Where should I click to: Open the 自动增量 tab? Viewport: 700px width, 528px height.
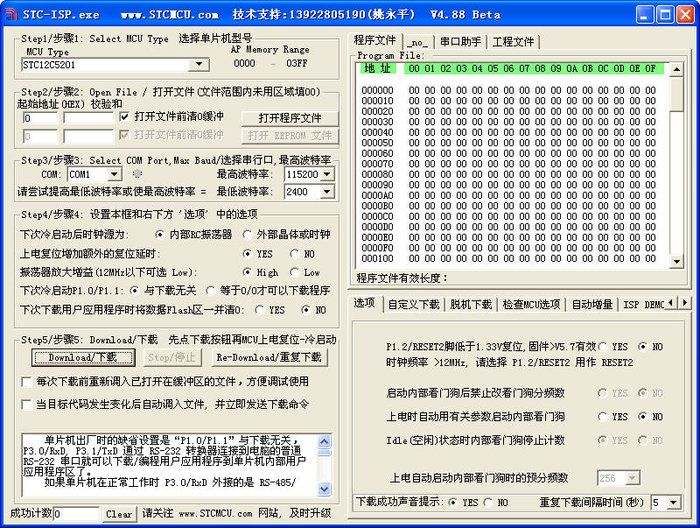(x=592, y=305)
